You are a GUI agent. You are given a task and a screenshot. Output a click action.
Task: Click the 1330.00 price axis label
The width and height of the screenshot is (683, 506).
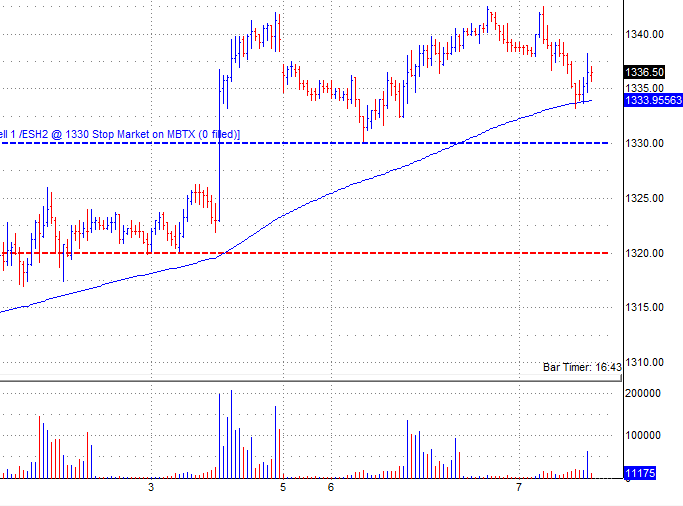(x=644, y=143)
